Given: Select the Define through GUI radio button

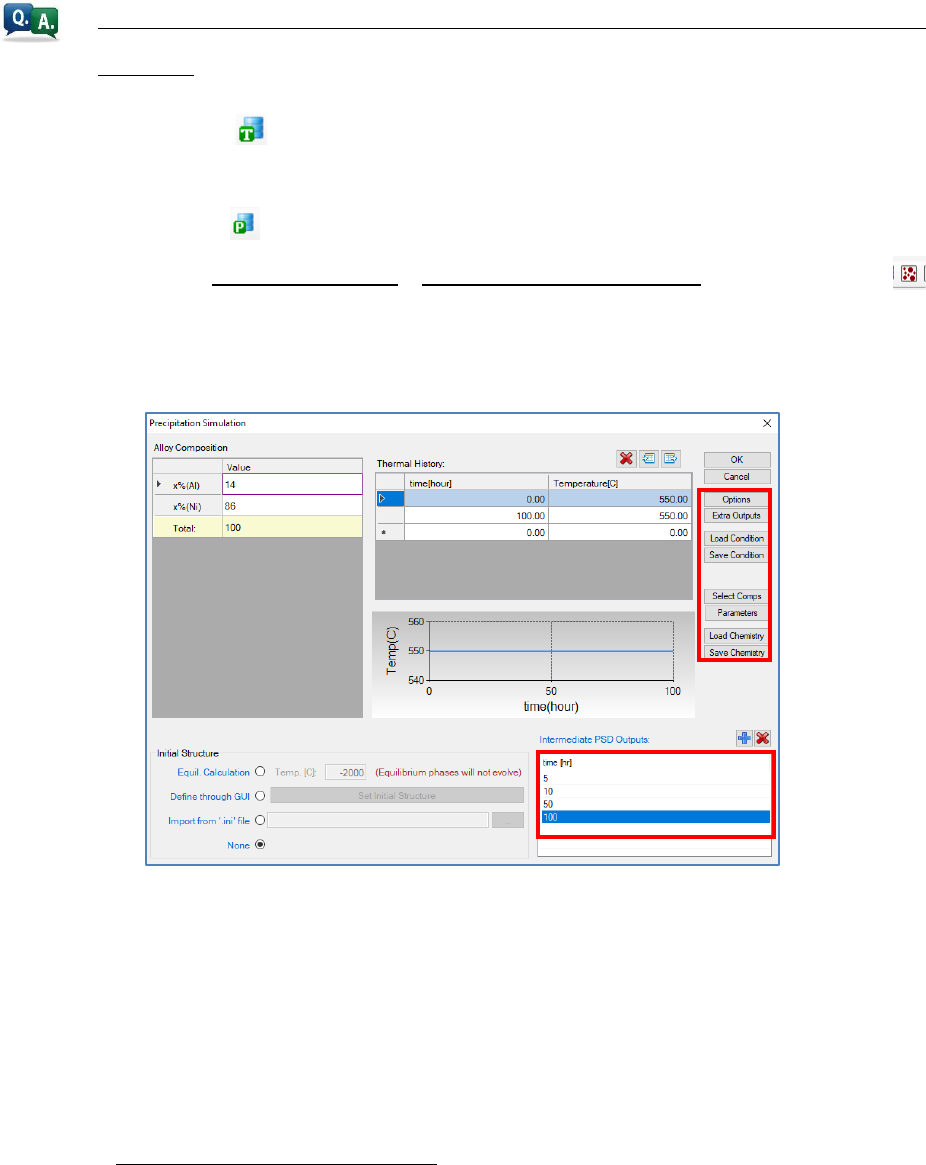Looking at the screenshot, I should tap(260, 796).
